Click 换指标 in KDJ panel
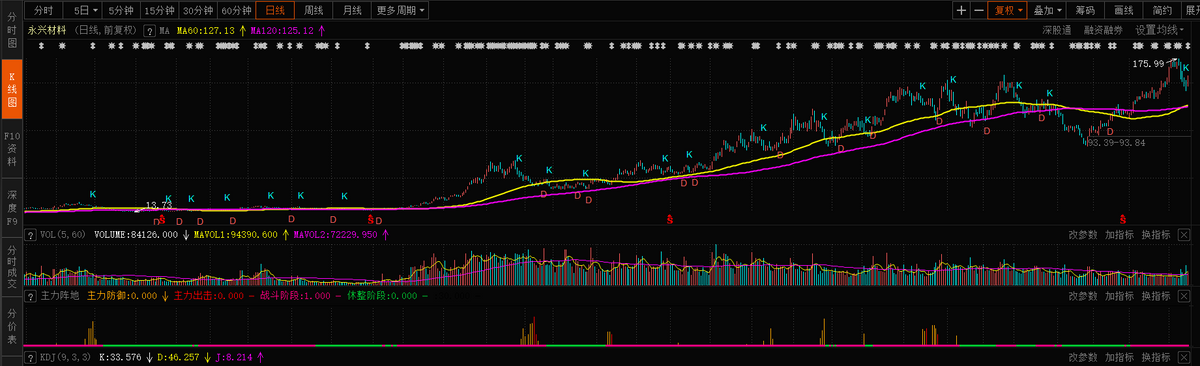This screenshot has width=1200, height=366. pyautogui.click(x=1156, y=357)
